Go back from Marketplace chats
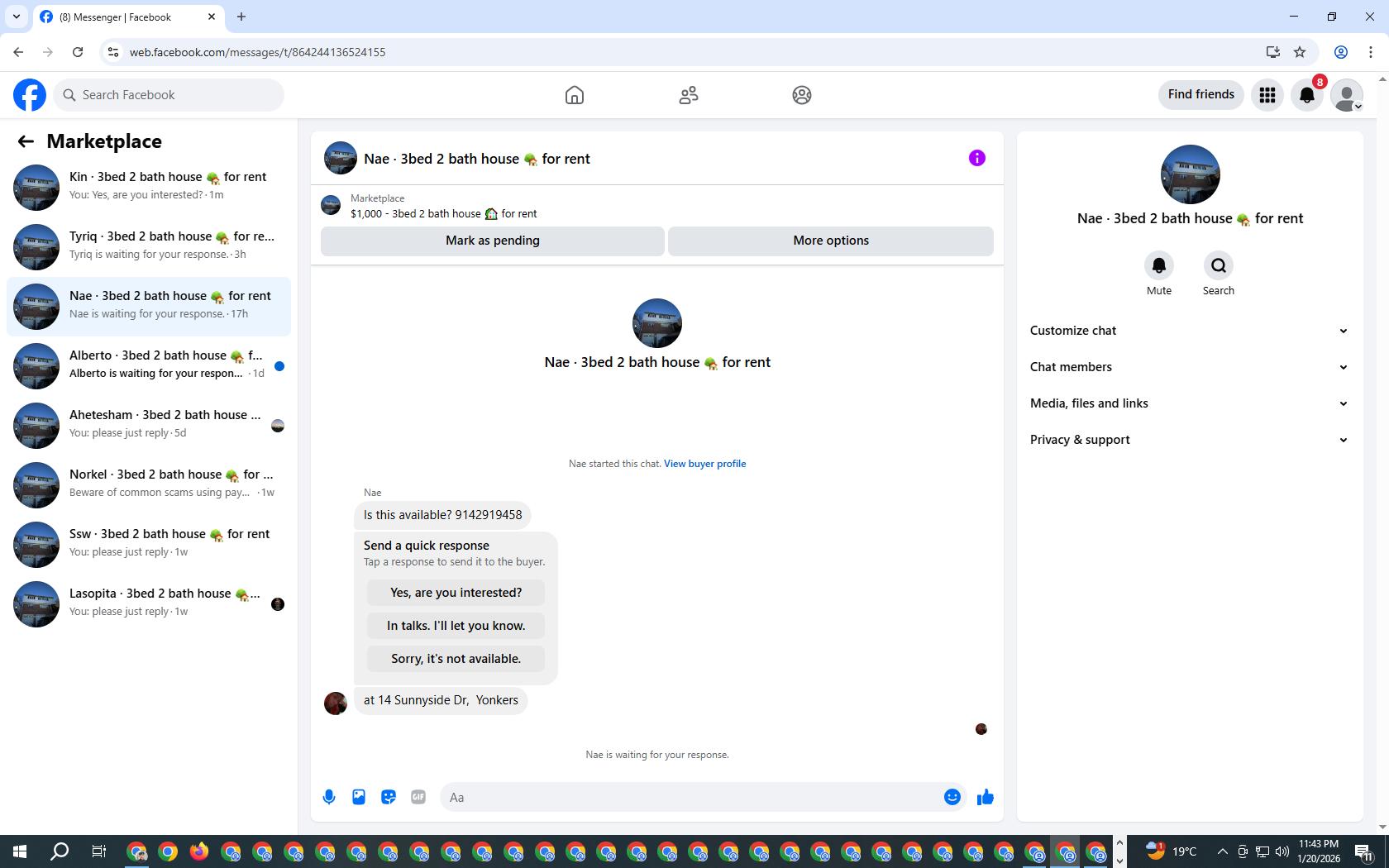Image resolution: width=1389 pixels, height=868 pixels. (26, 141)
